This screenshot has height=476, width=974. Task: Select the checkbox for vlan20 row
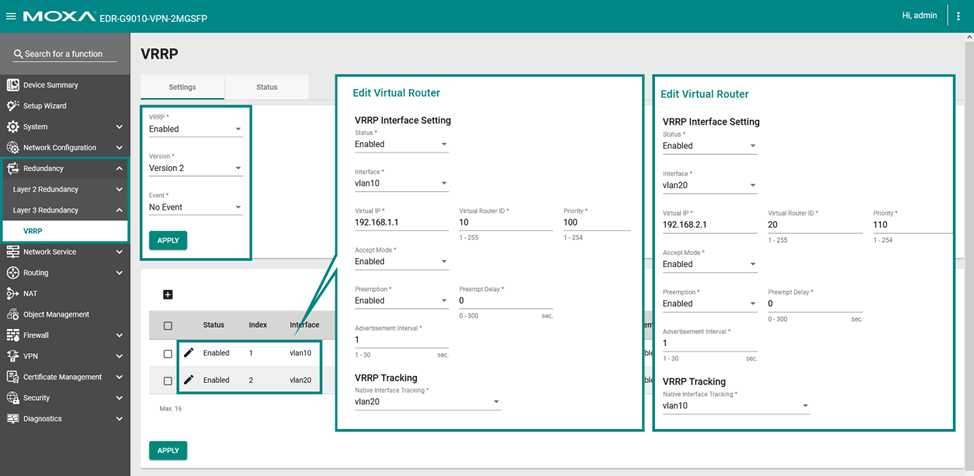pos(168,381)
